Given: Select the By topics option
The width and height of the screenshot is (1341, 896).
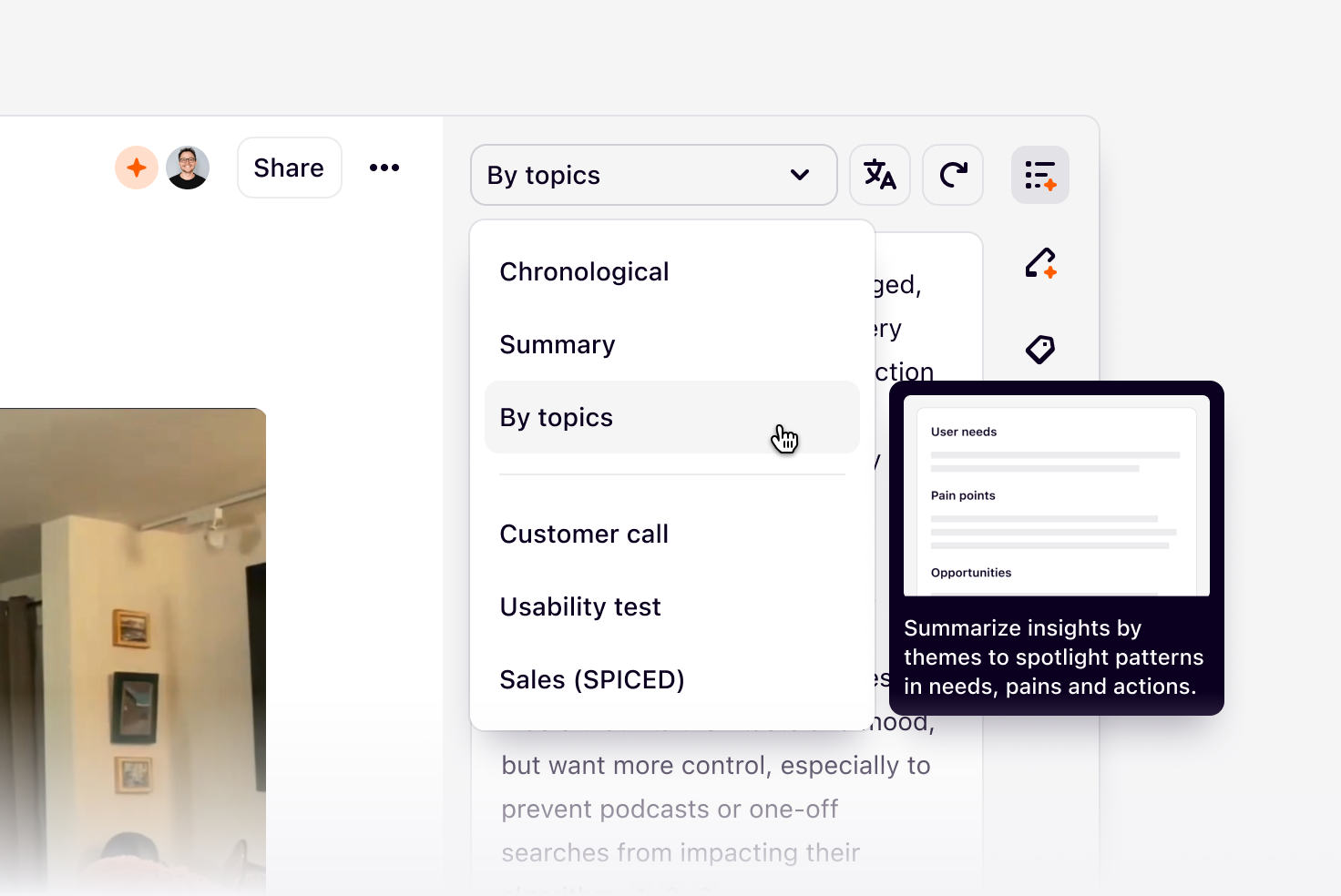Looking at the screenshot, I should [x=556, y=417].
